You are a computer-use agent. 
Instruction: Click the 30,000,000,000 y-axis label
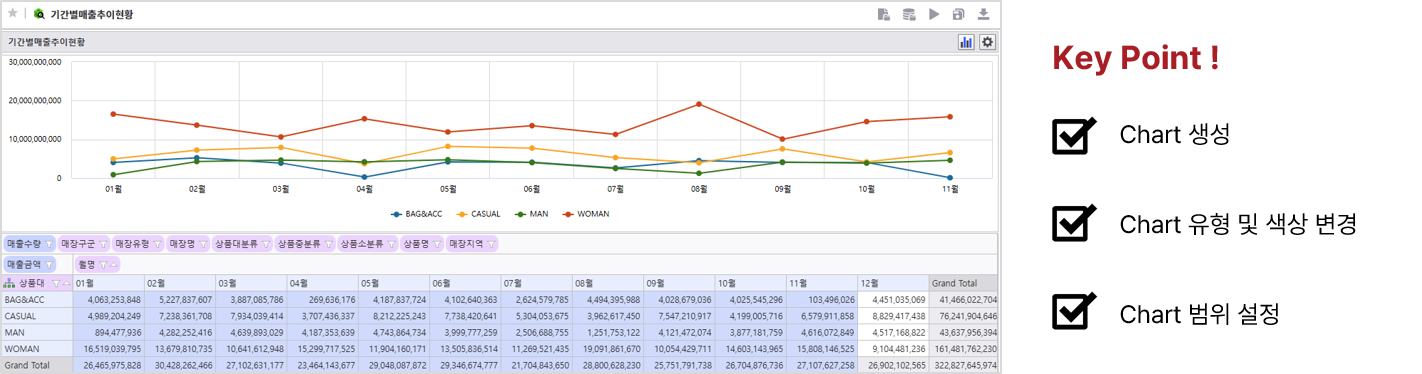tap(34, 62)
